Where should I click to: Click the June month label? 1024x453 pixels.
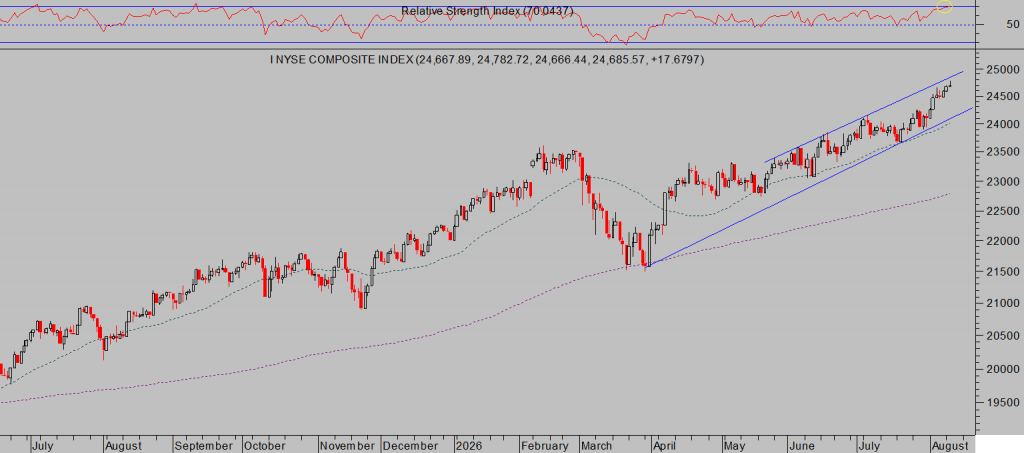801,446
